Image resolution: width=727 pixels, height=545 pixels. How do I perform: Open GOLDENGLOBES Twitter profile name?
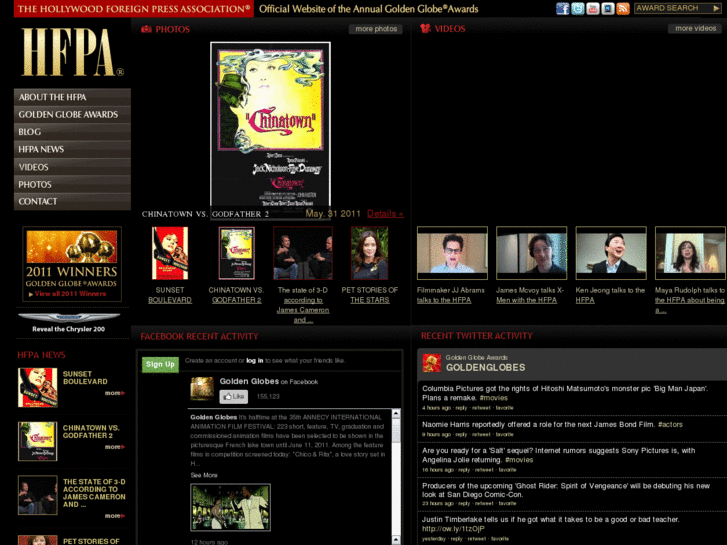(485, 367)
